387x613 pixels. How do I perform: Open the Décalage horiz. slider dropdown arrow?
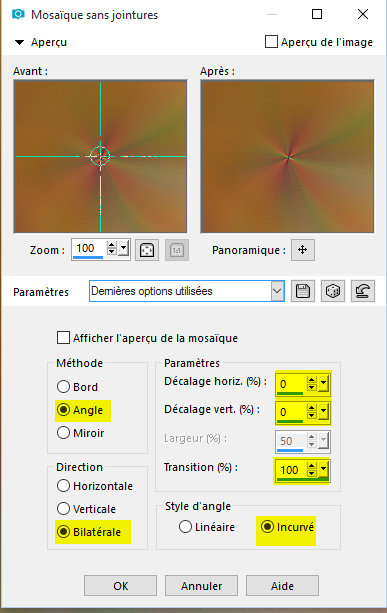tap(323, 382)
